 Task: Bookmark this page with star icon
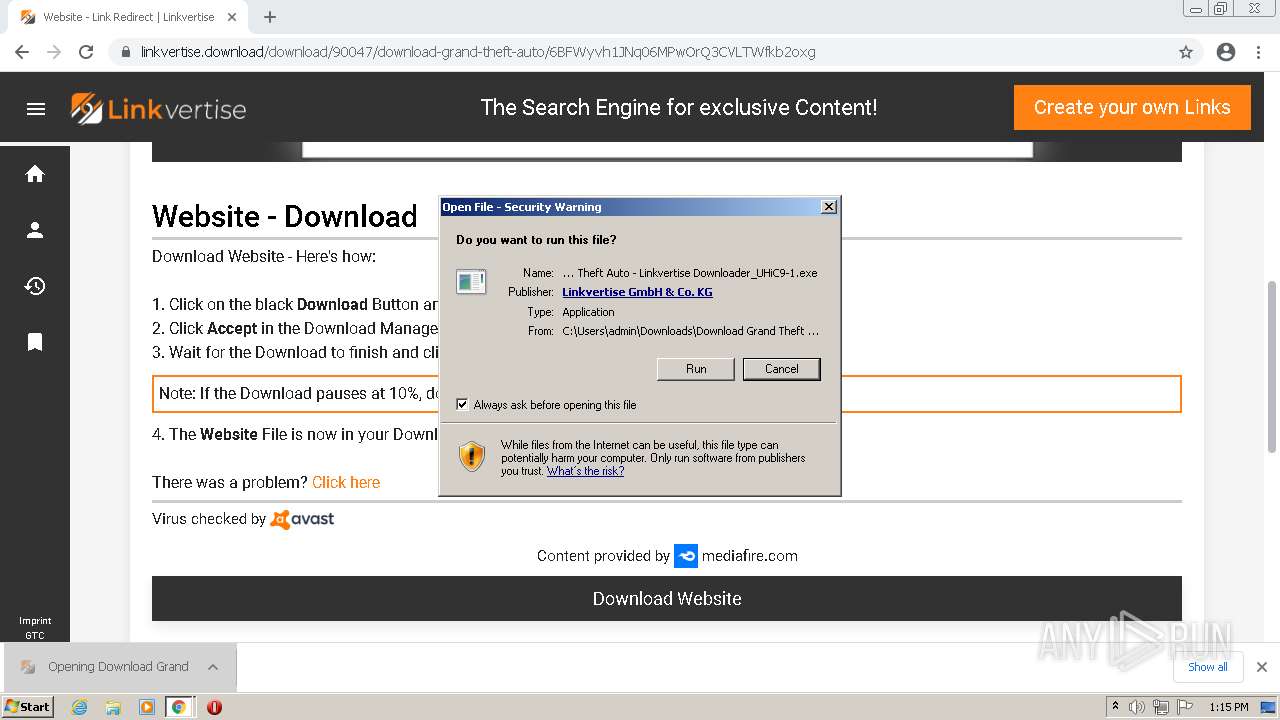point(1186,52)
